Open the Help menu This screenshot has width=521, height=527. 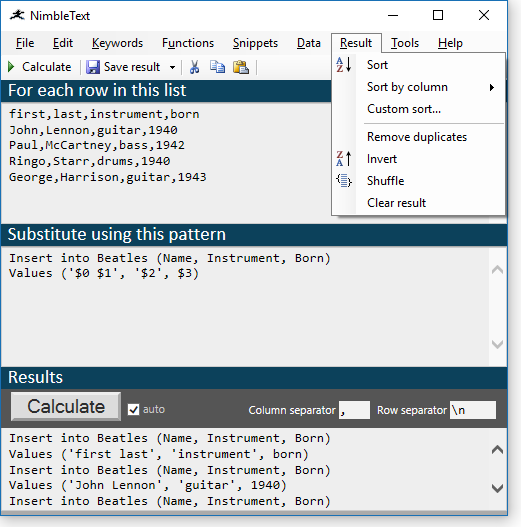tap(450, 43)
